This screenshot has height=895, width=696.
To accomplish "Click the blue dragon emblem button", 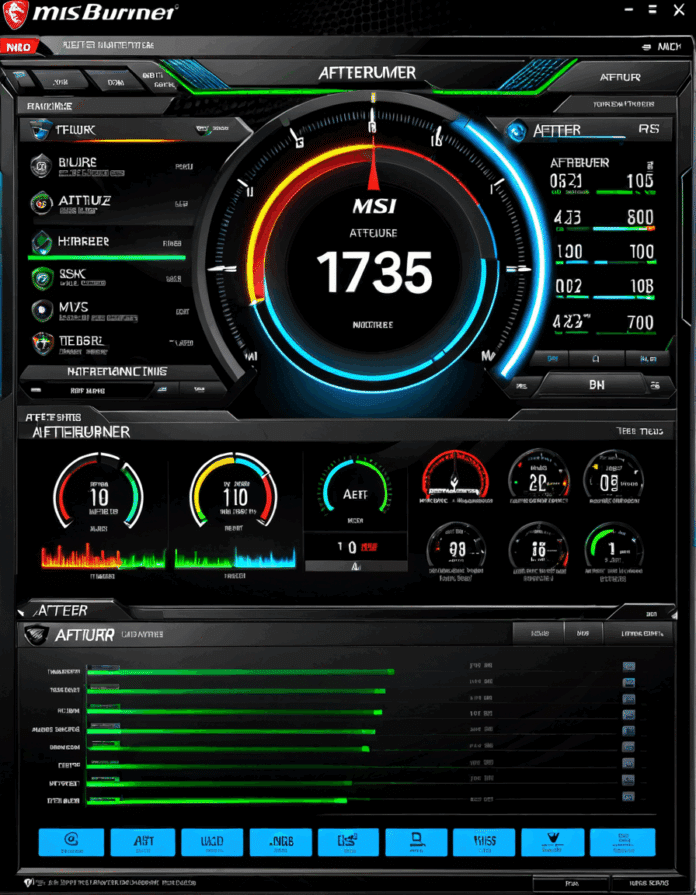I will pyautogui.click(x=553, y=842).
